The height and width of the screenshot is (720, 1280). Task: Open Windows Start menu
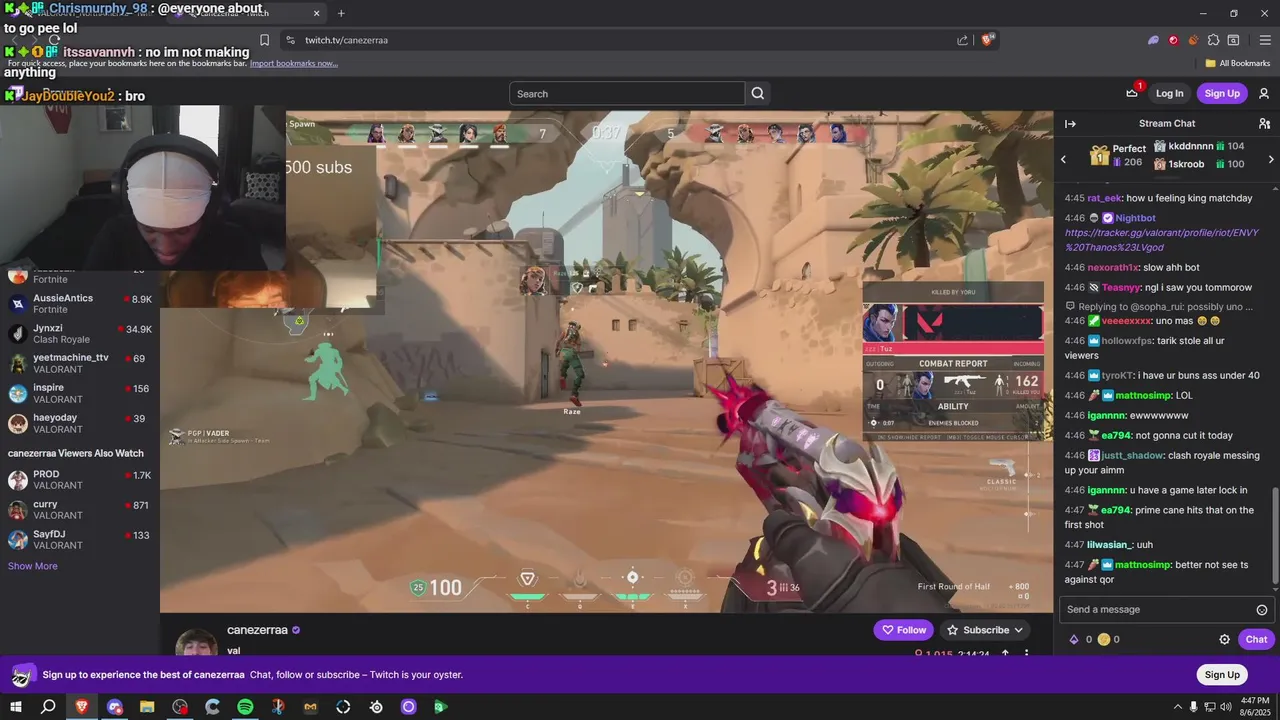(x=16, y=707)
